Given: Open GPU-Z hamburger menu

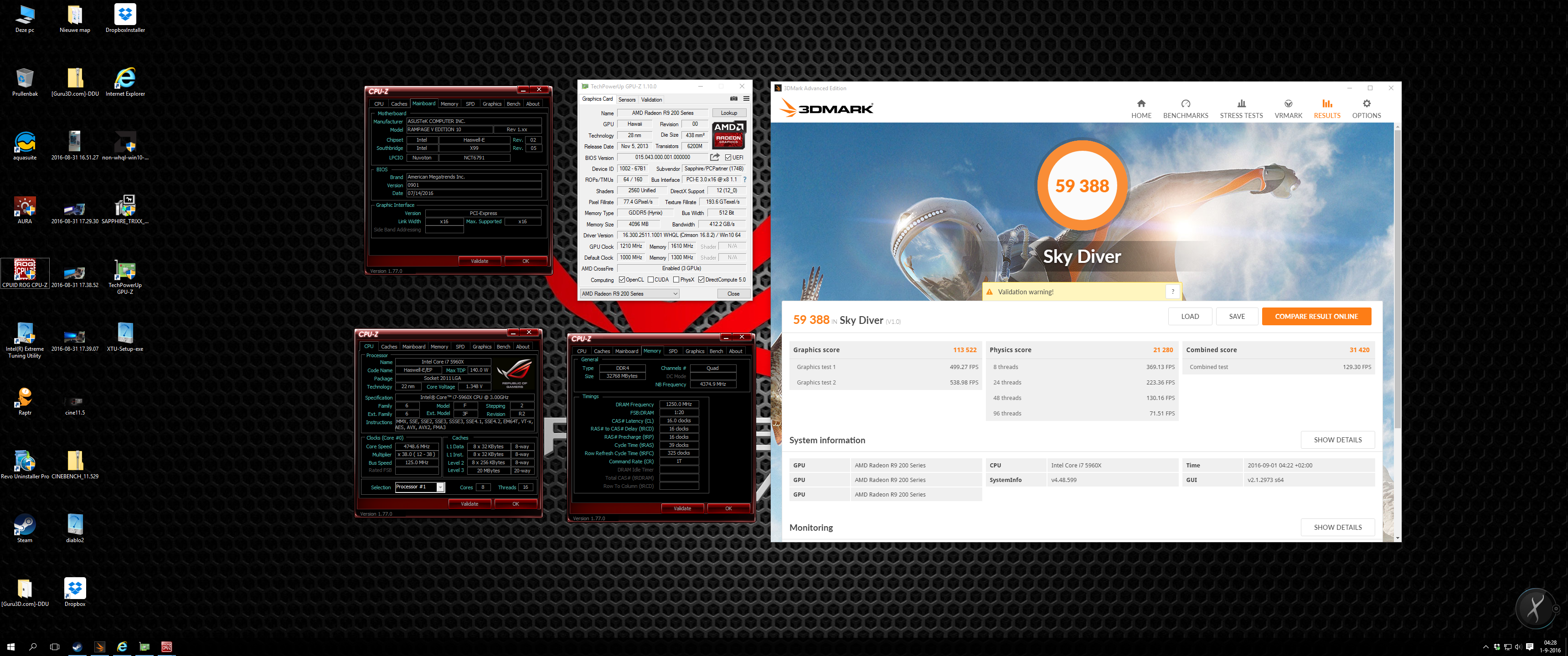Looking at the screenshot, I should click(746, 98).
